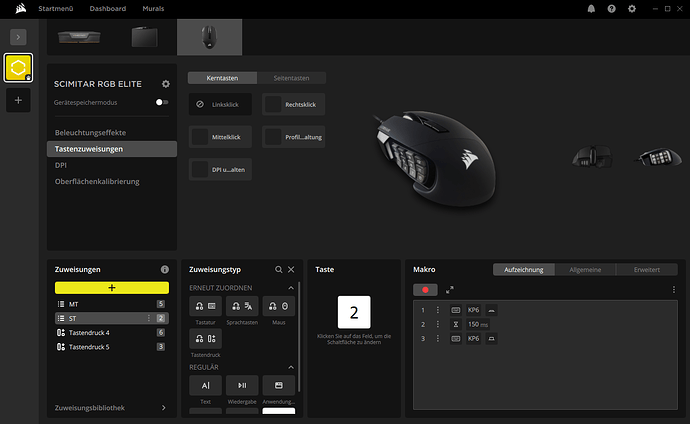Add new assignment with yellow plus button

(112, 288)
